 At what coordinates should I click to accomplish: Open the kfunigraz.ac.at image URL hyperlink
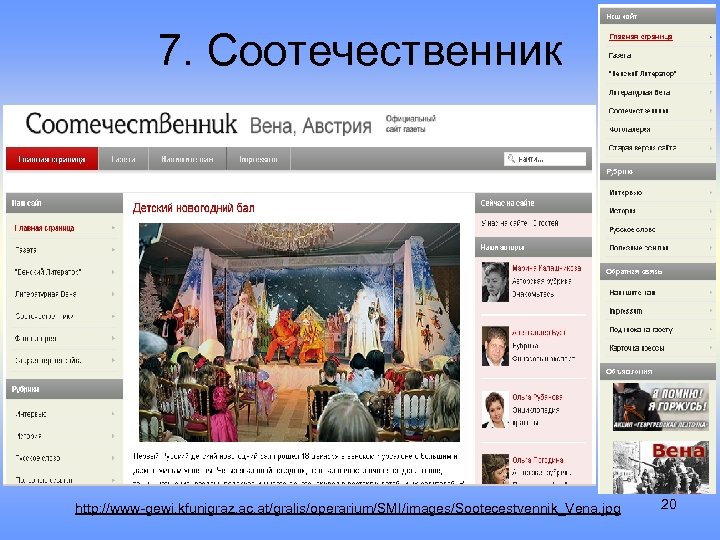click(348, 508)
